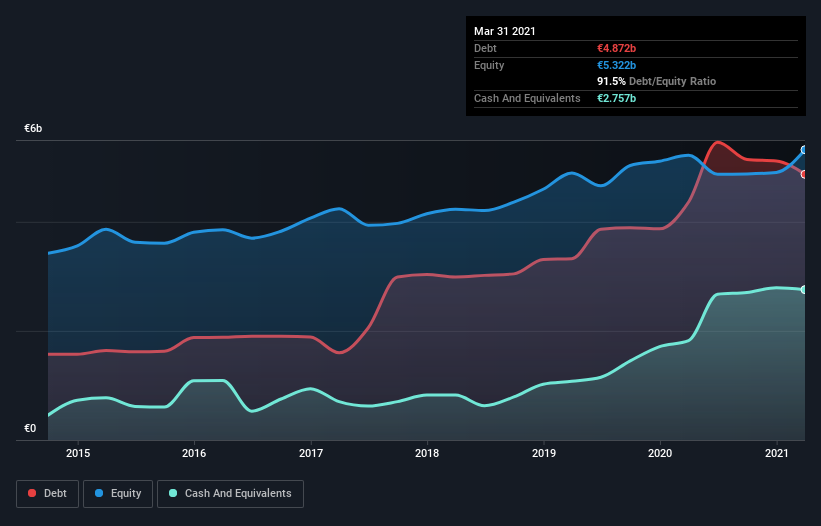821x526 pixels.
Task: Click the €2.757b cash value in the tooltip
Action: pos(616,98)
